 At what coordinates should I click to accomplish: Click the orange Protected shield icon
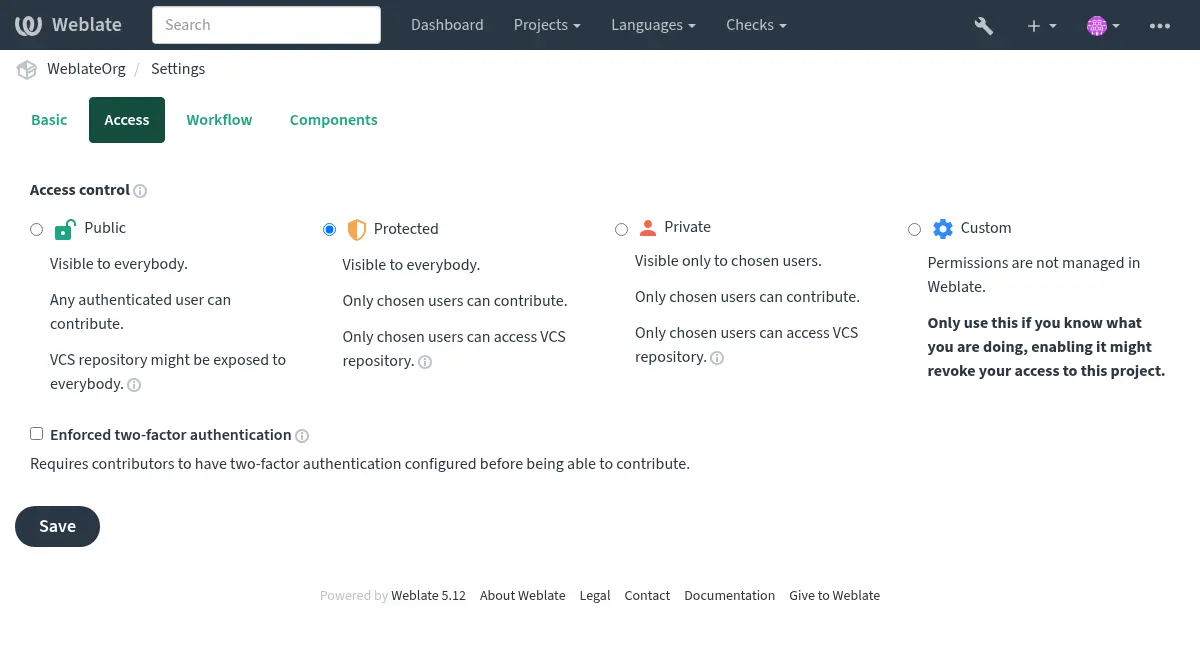tap(356, 229)
